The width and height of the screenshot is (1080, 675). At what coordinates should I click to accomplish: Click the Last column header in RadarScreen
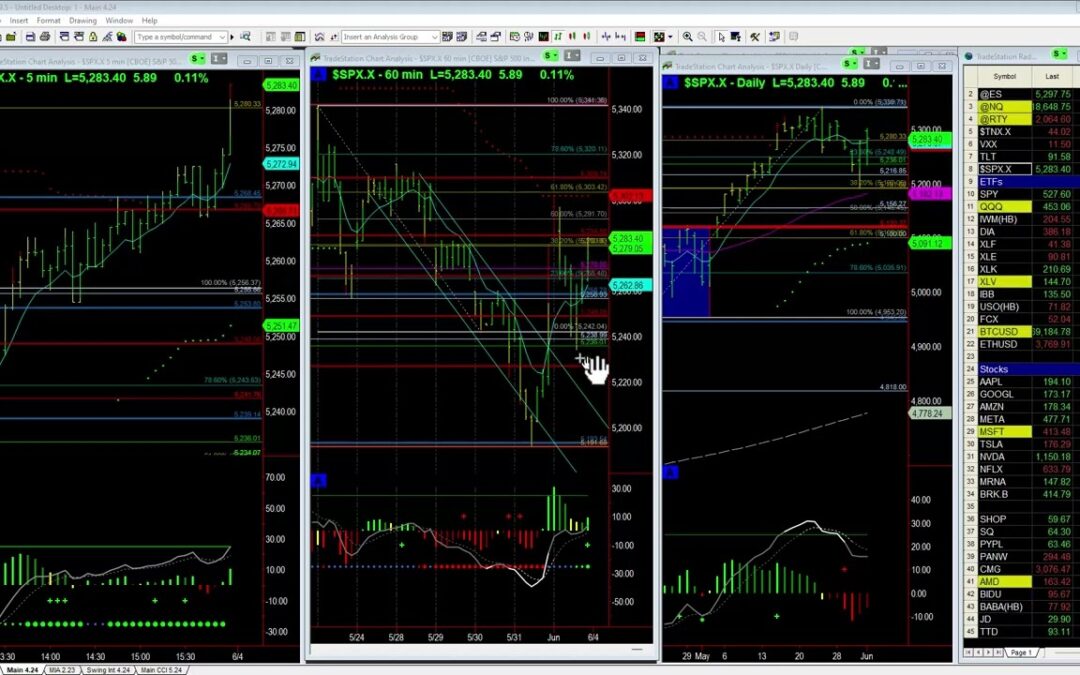(1052, 76)
